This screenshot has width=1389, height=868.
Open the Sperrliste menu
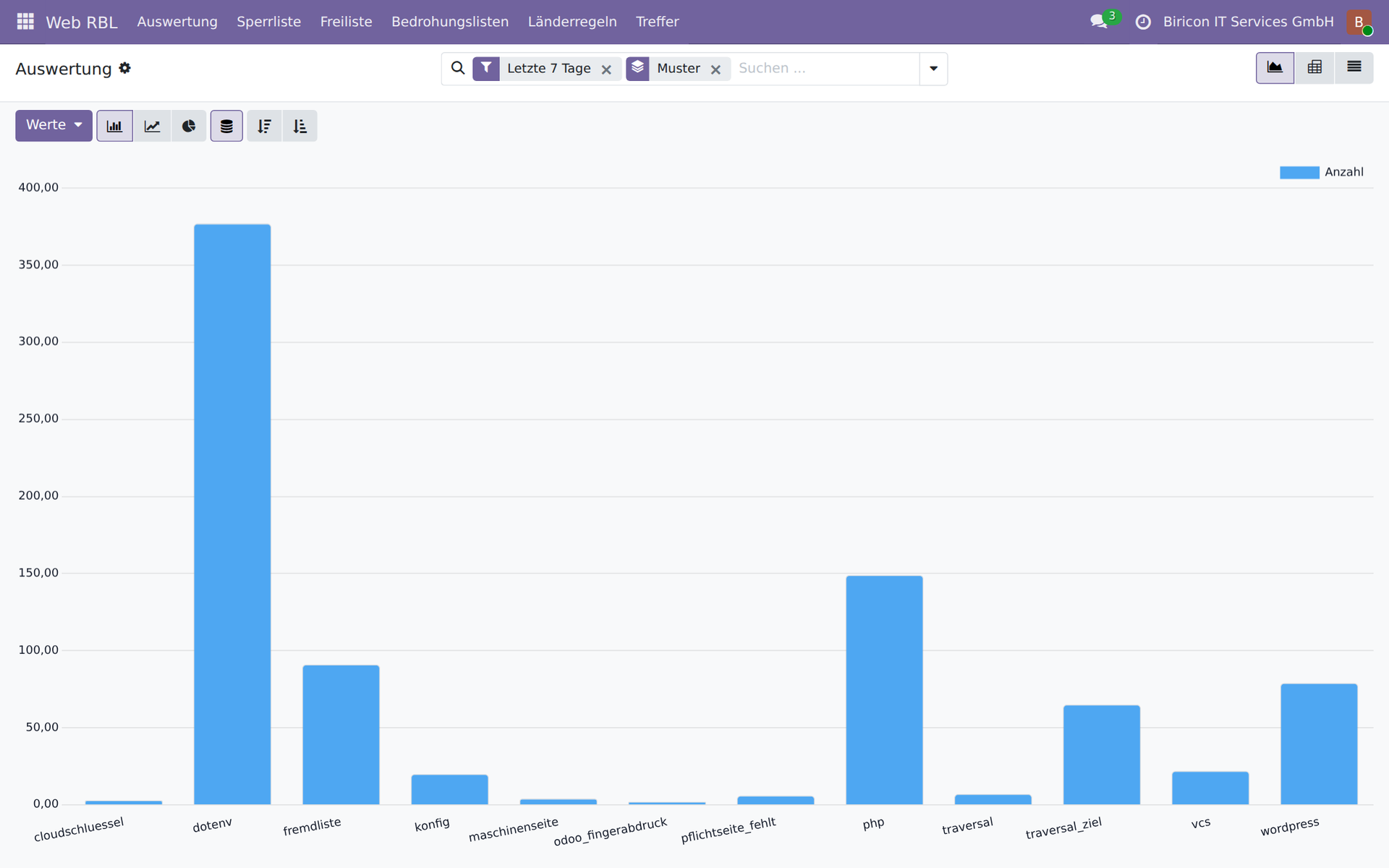(268, 22)
